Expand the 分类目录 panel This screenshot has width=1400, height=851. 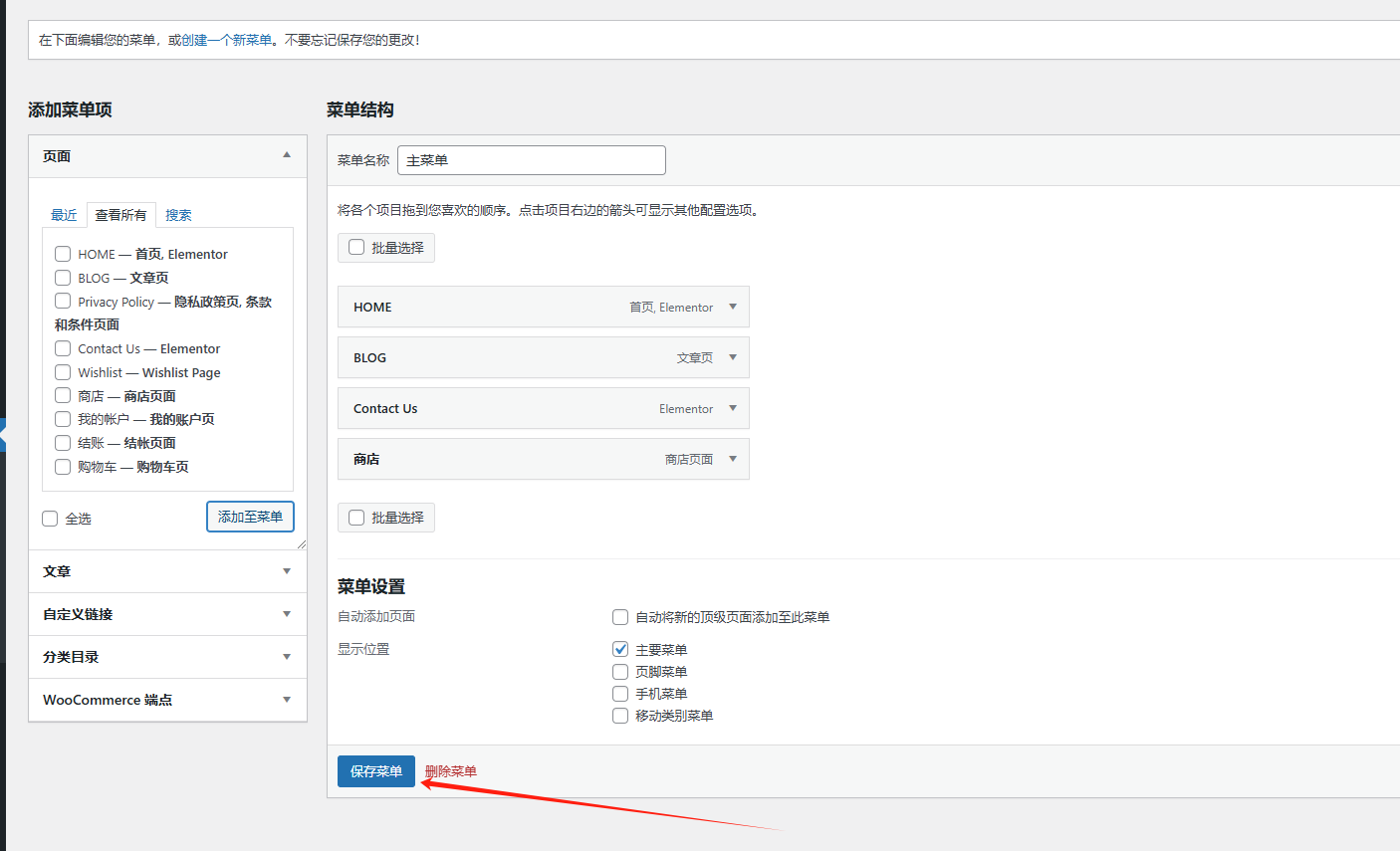tap(287, 657)
